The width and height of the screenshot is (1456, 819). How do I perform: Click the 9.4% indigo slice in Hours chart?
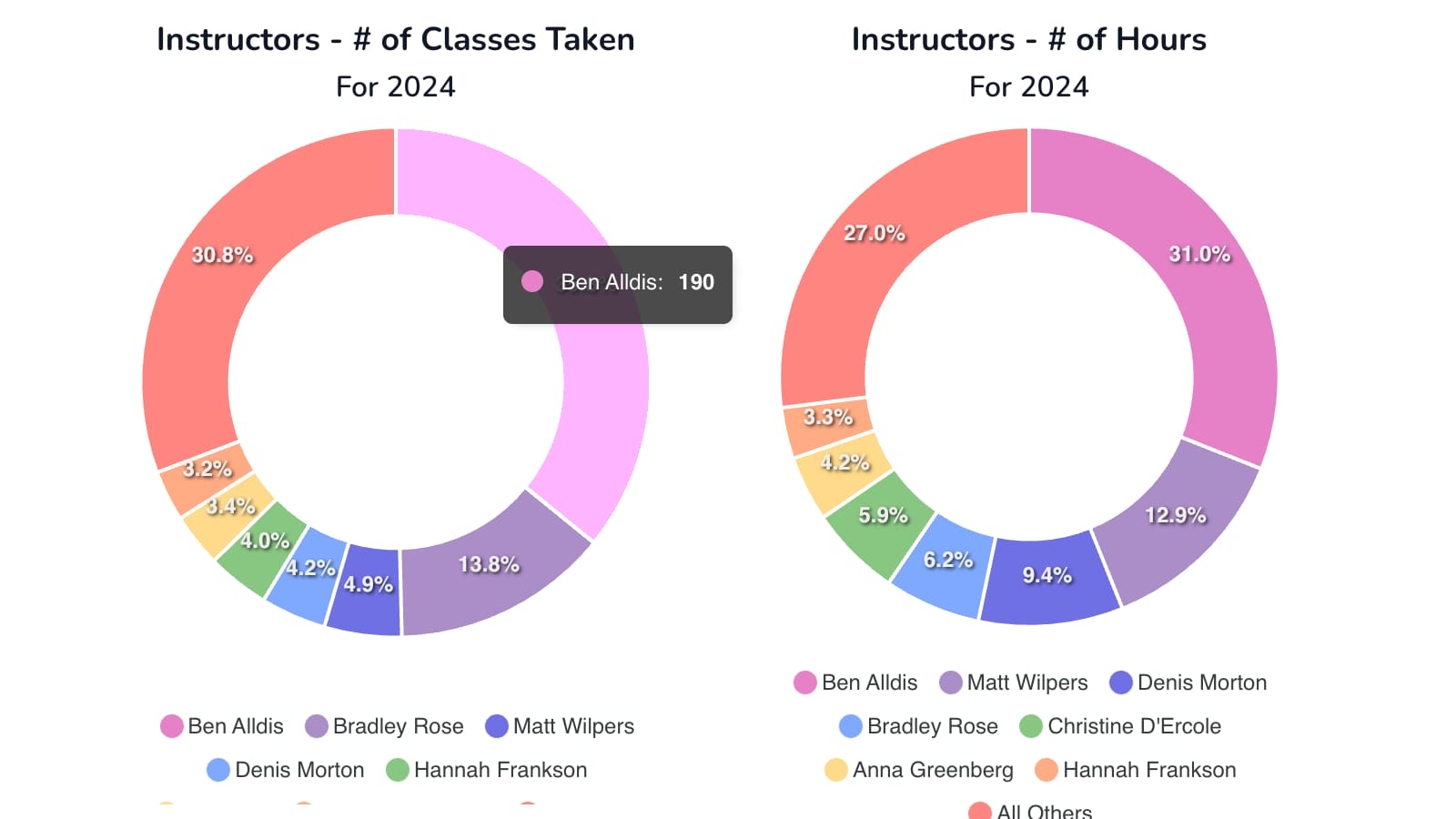click(x=1048, y=582)
